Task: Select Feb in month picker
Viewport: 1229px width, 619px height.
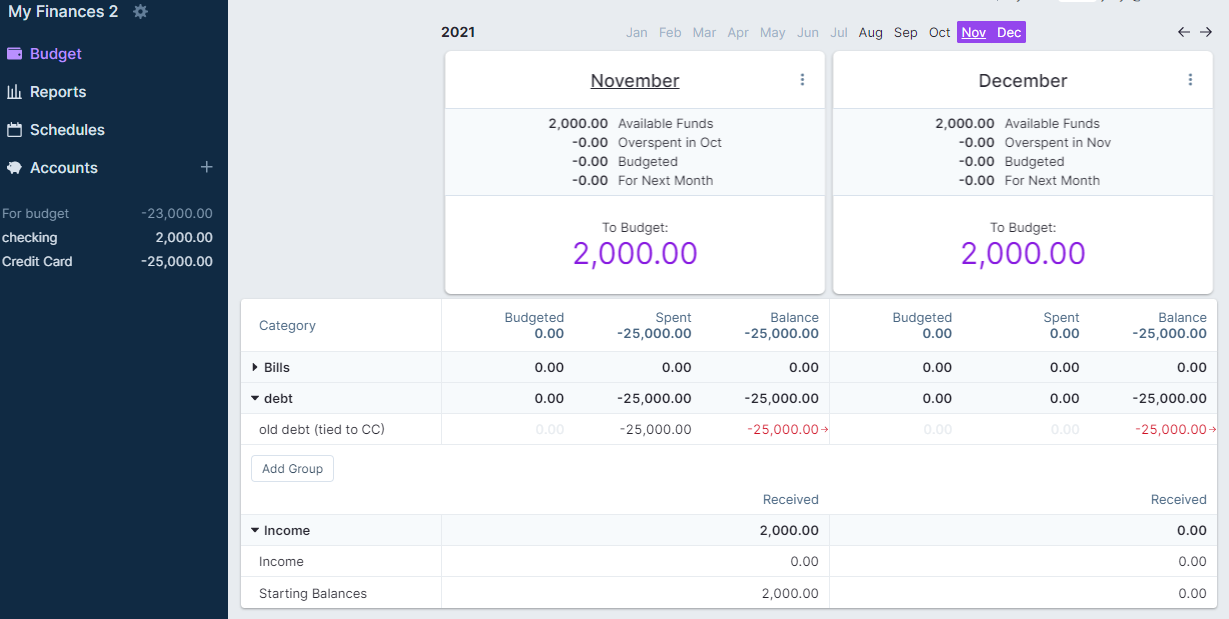Action: click(670, 33)
